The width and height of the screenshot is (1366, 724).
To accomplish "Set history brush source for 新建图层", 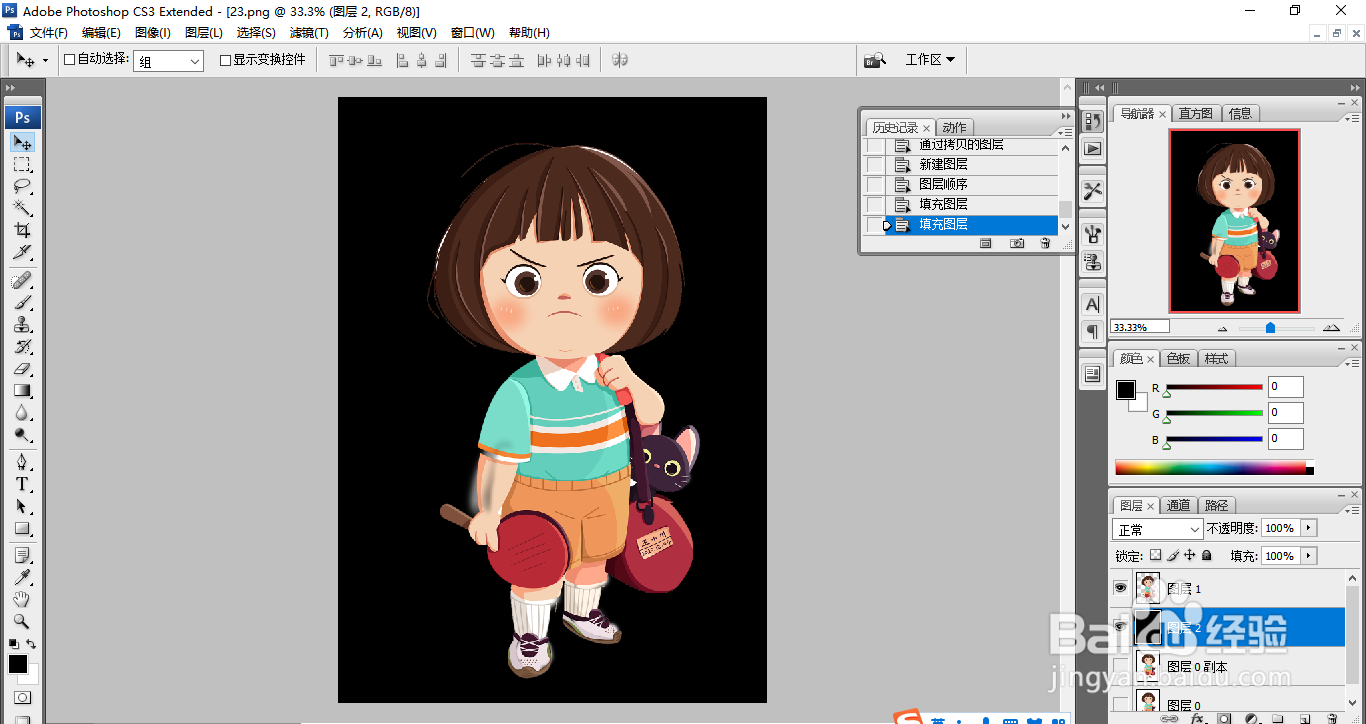I will [875, 164].
